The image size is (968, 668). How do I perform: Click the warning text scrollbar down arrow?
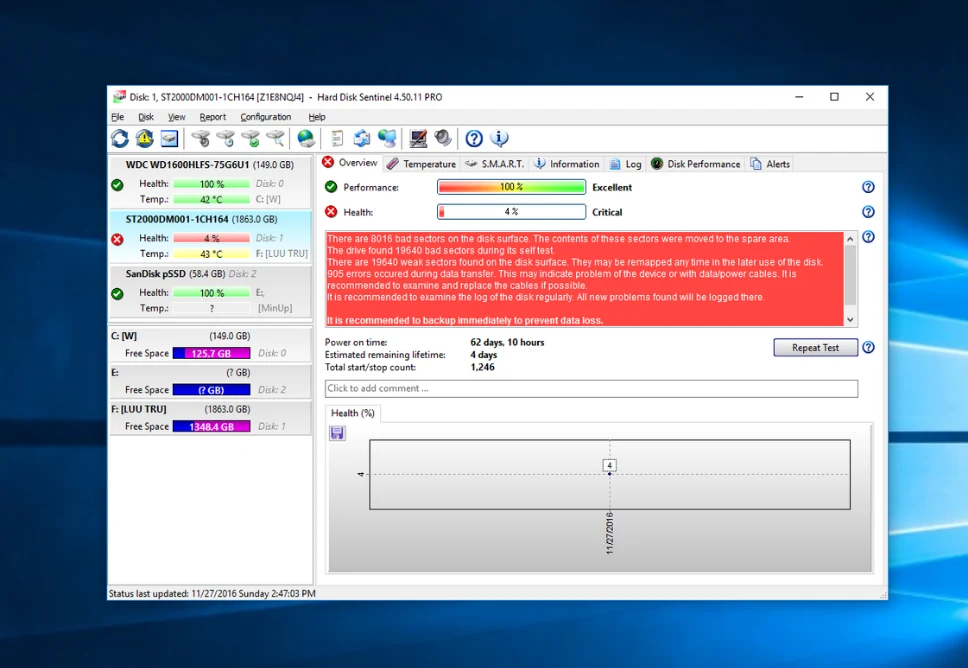(850, 319)
